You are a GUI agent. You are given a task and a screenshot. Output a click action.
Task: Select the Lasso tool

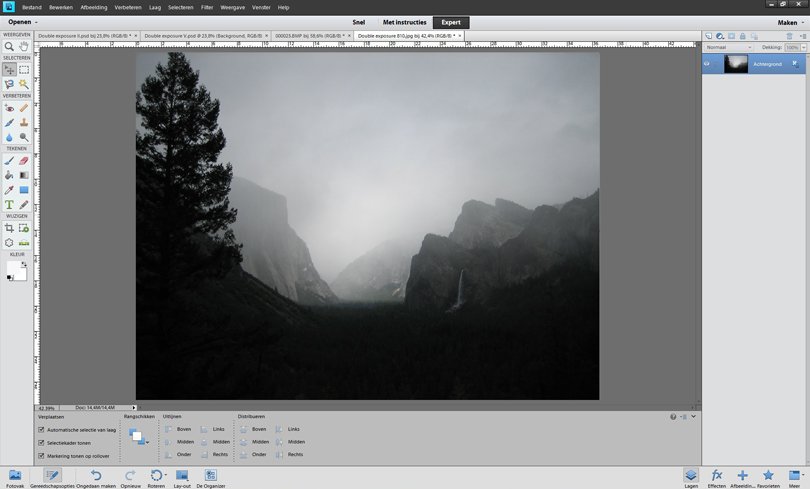click(x=9, y=84)
